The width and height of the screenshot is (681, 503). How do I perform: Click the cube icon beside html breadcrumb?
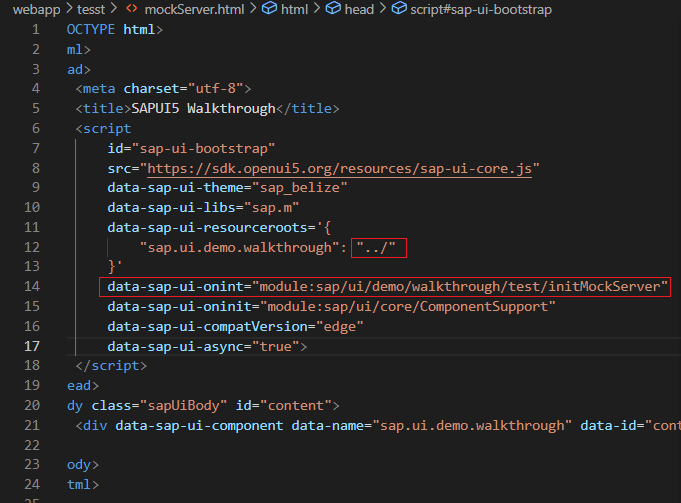(x=269, y=8)
